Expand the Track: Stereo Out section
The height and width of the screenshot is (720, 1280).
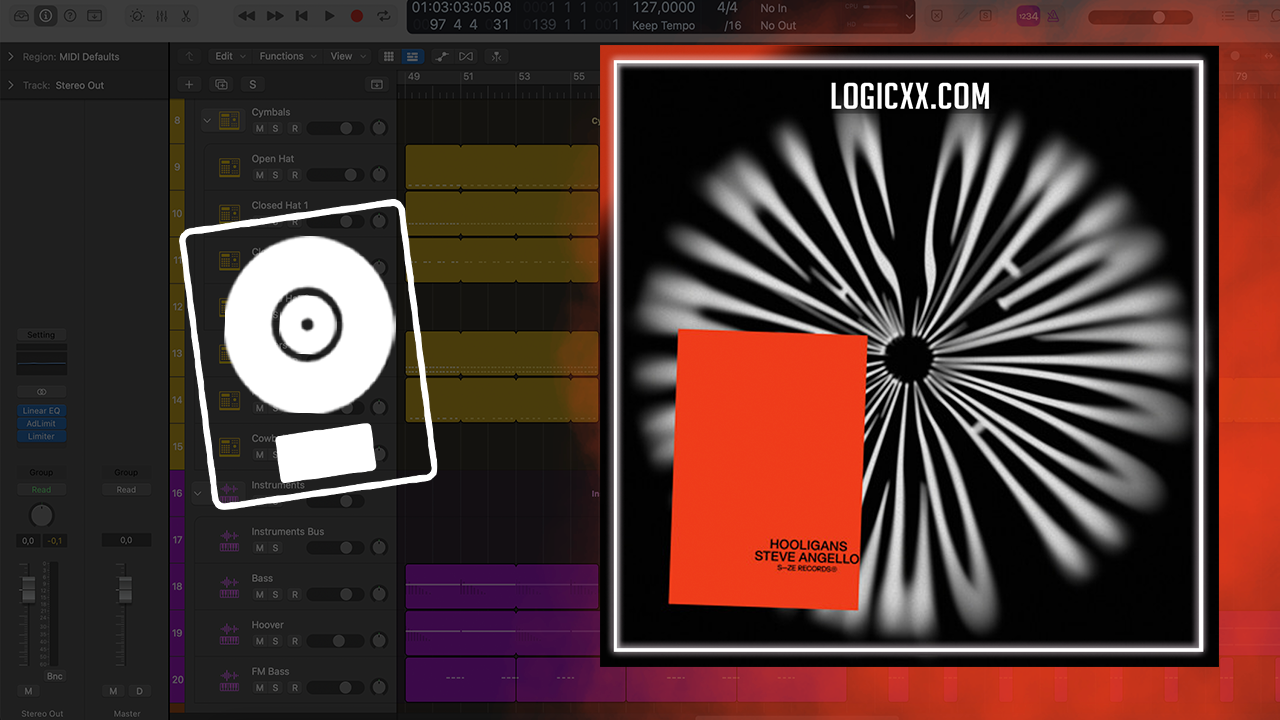(x=11, y=85)
